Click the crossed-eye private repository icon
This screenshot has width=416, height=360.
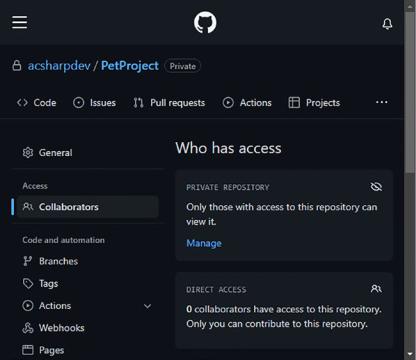pyautogui.click(x=376, y=187)
